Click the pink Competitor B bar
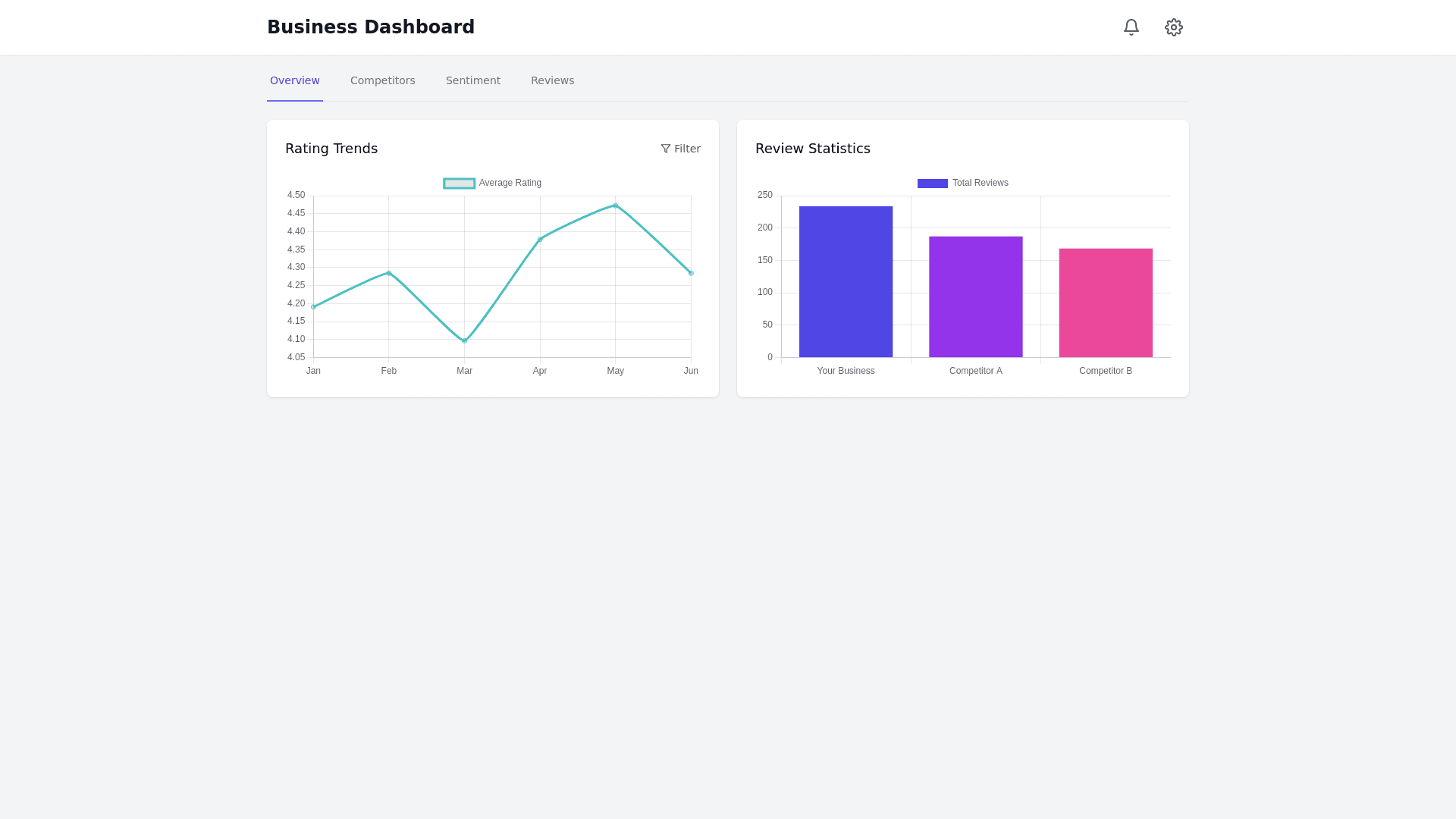The width and height of the screenshot is (1456, 819). [x=1105, y=303]
